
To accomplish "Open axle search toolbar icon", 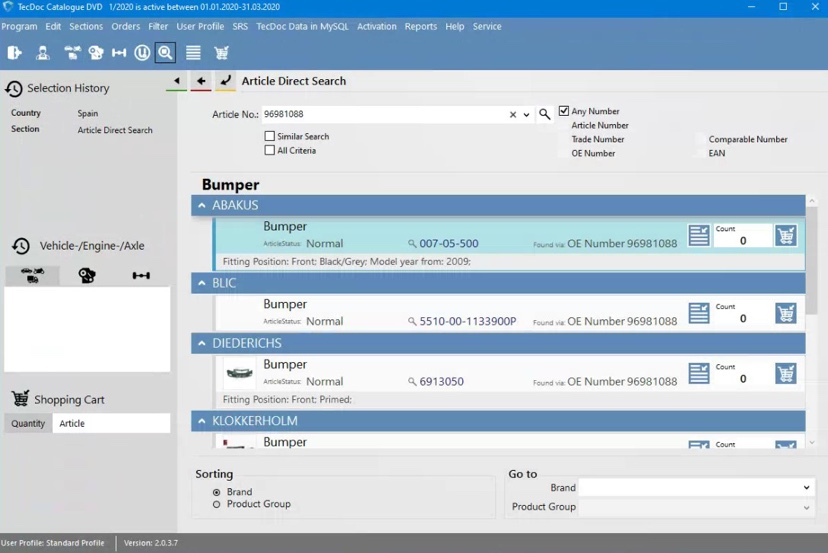I will (119, 52).
